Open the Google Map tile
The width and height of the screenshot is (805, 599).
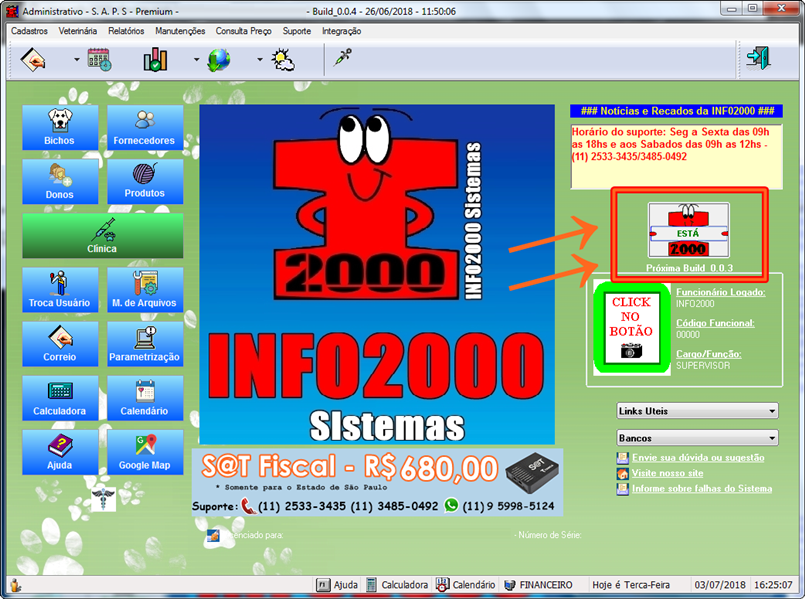point(145,452)
